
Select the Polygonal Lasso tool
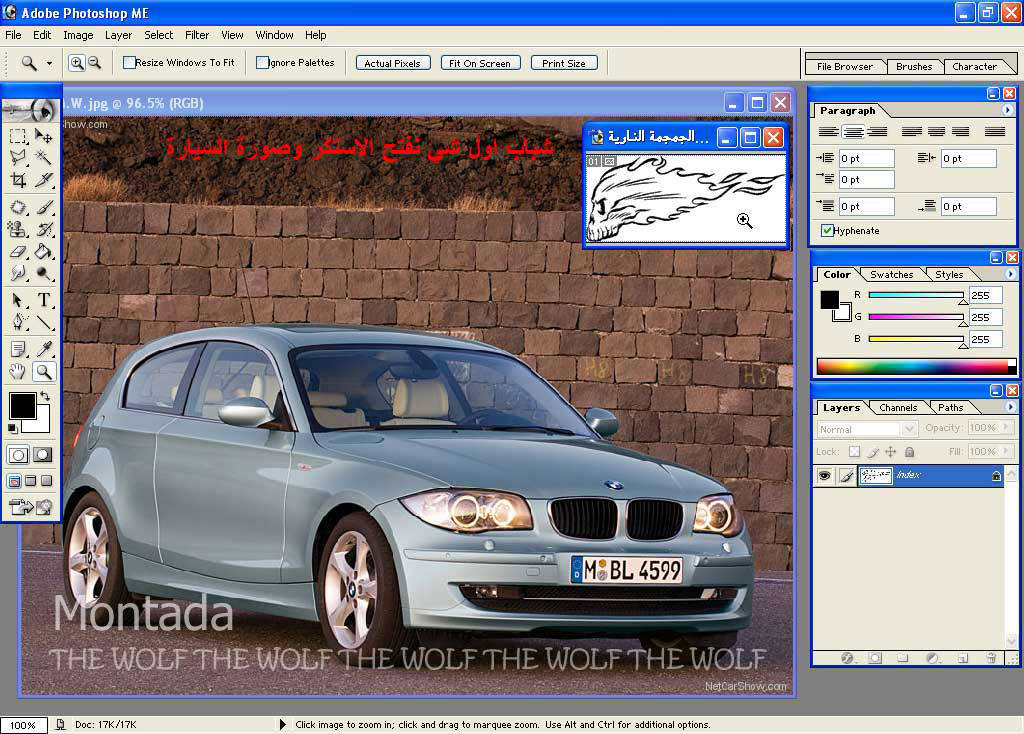click(18, 157)
